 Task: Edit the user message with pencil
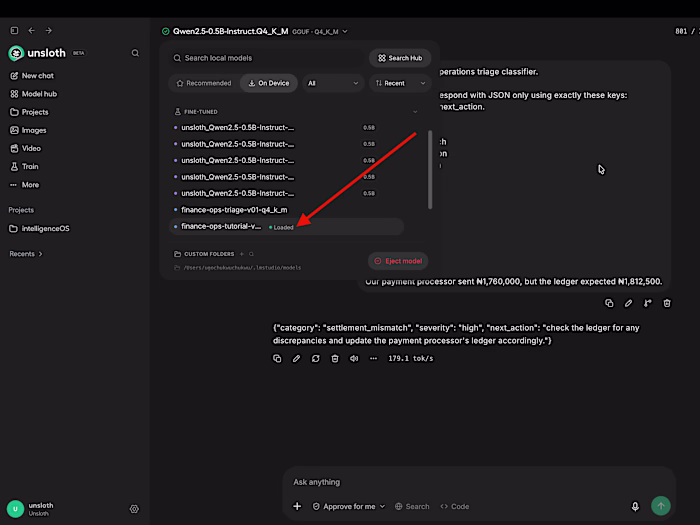click(x=628, y=304)
